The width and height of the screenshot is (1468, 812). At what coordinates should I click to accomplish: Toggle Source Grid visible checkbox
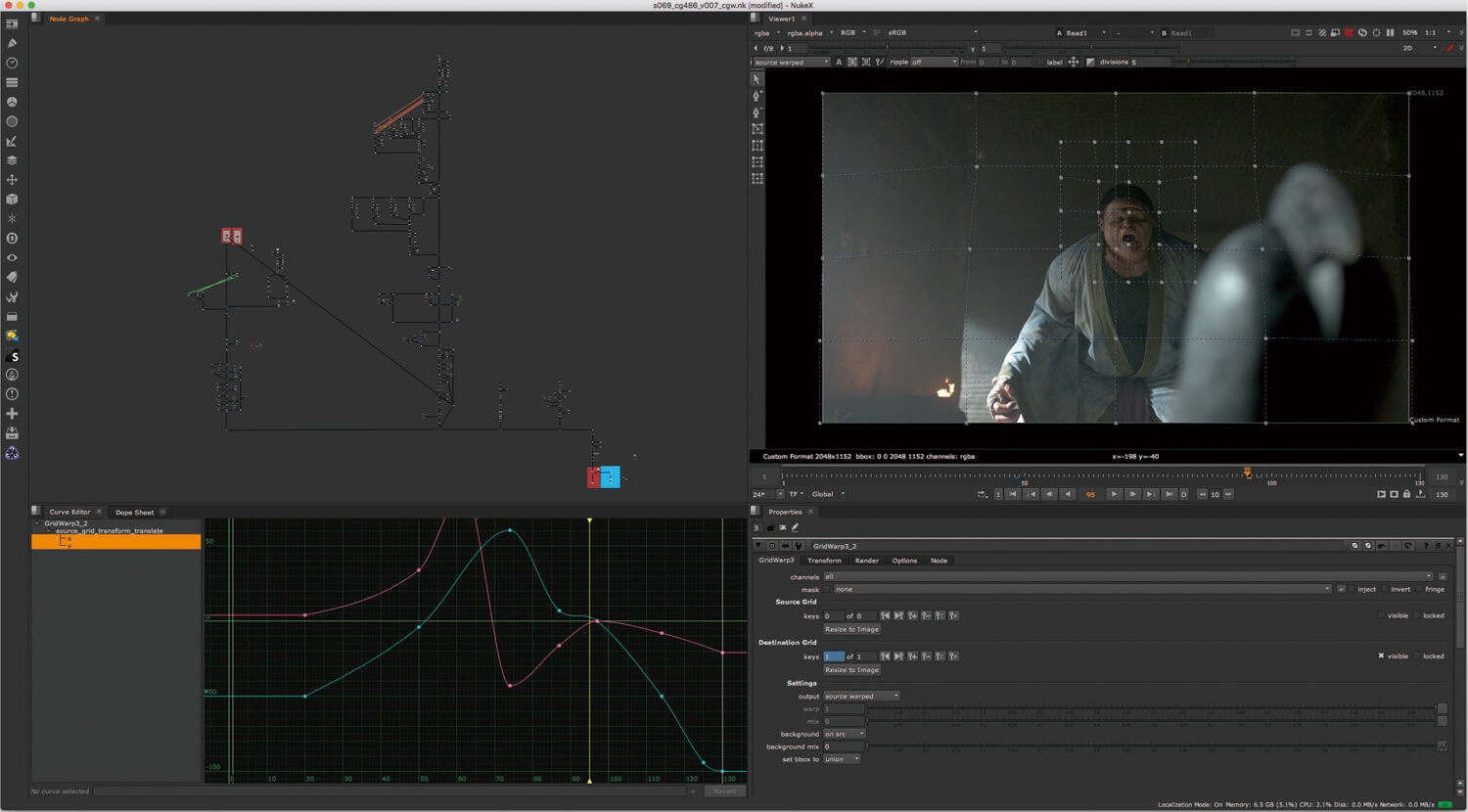tap(1382, 615)
